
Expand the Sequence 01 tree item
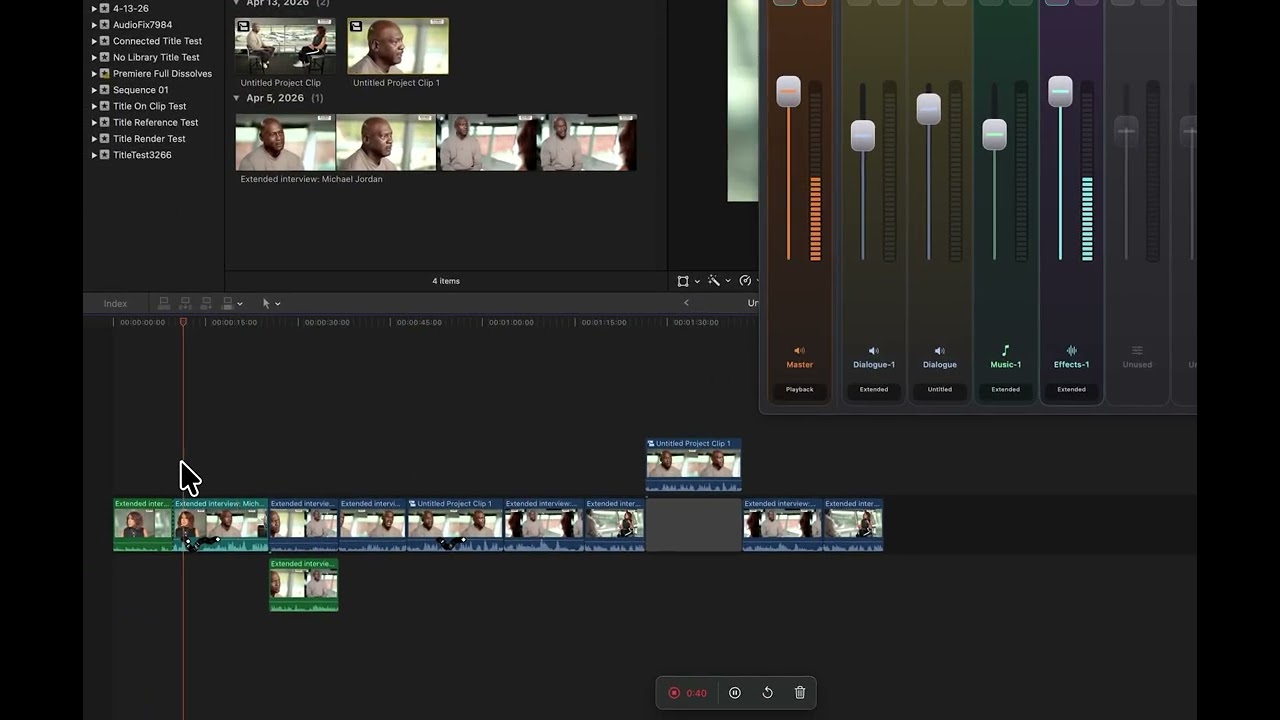point(94,90)
